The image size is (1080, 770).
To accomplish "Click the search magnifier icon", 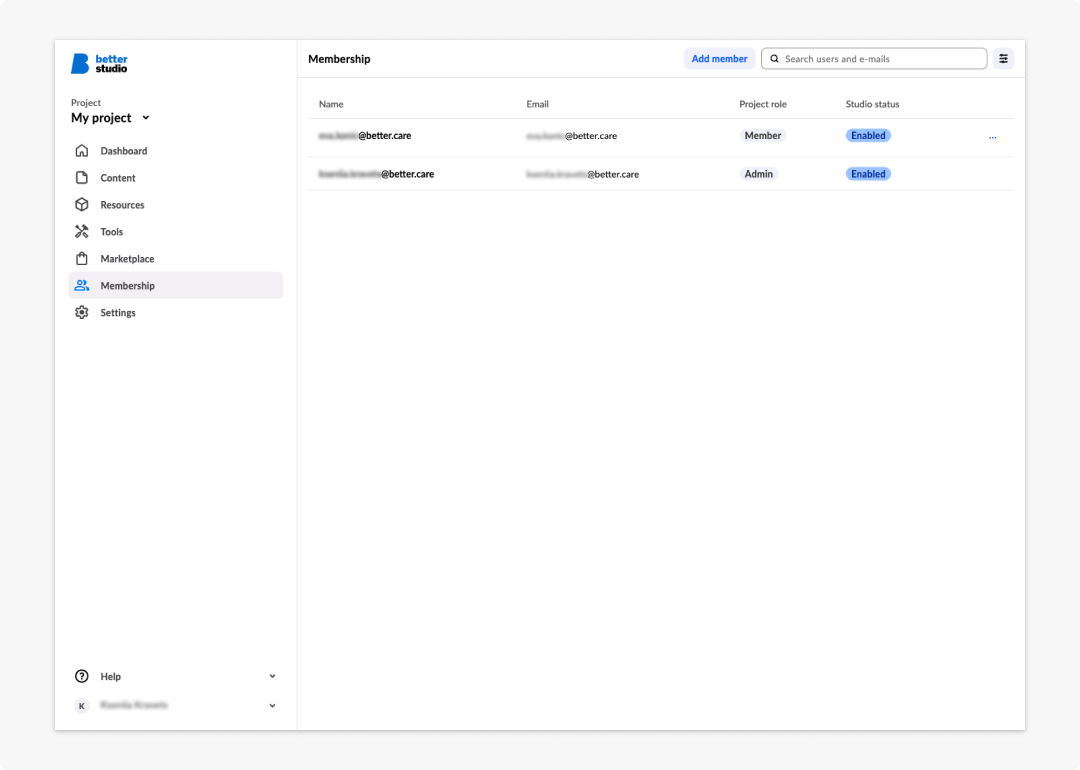I will 775,59.
